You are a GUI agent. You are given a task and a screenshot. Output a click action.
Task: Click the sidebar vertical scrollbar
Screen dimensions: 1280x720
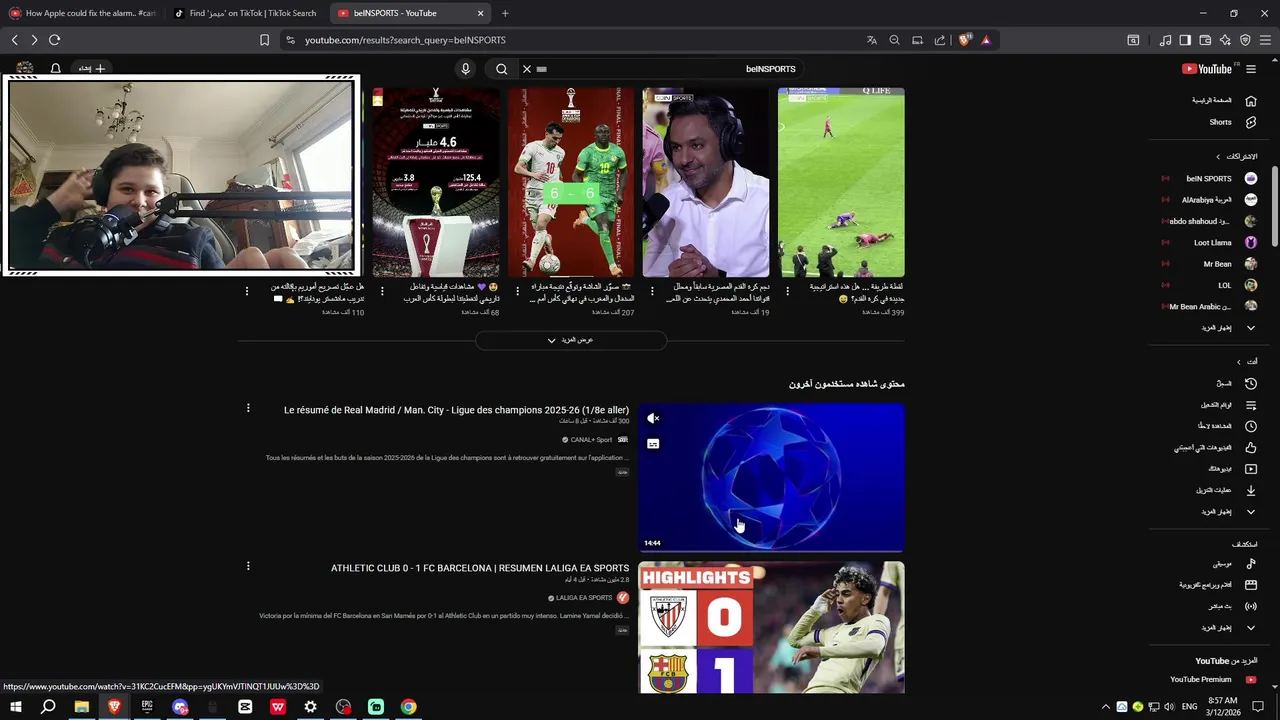[x=1274, y=205]
